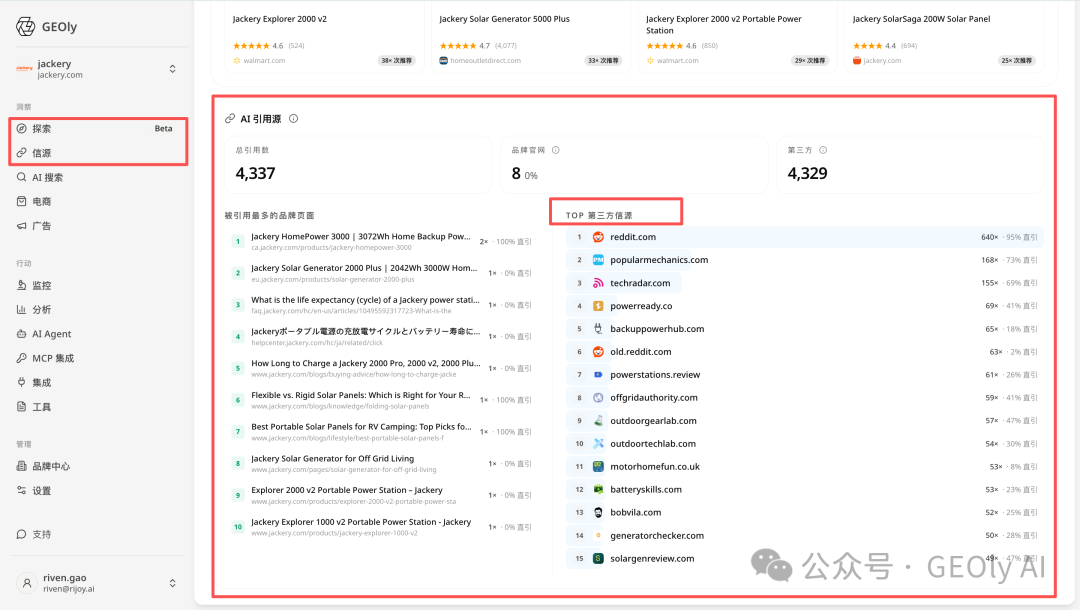Open the Japanese Jackery battery lifecycle page link
The height and width of the screenshot is (610, 1080).
(x=366, y=332)
